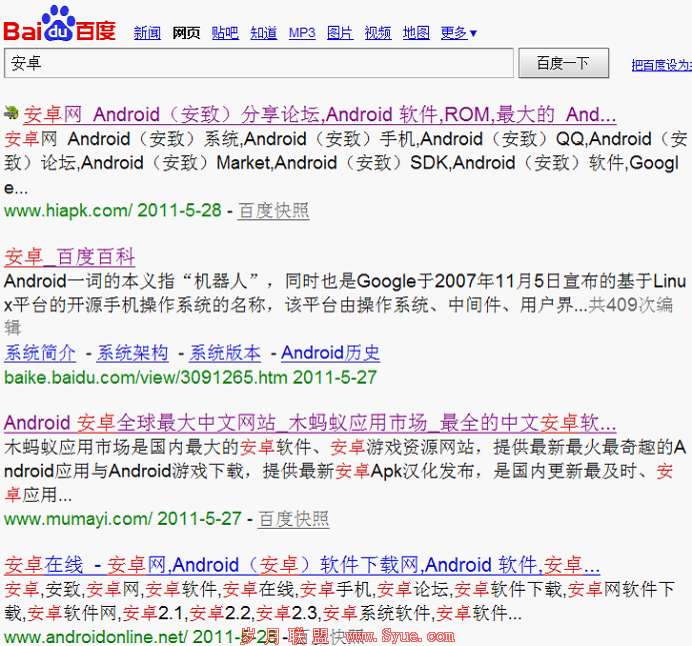Click the www.hiapk.com/ green URL text
Viewport: 692px width, 646px height.
coord(68,210)
